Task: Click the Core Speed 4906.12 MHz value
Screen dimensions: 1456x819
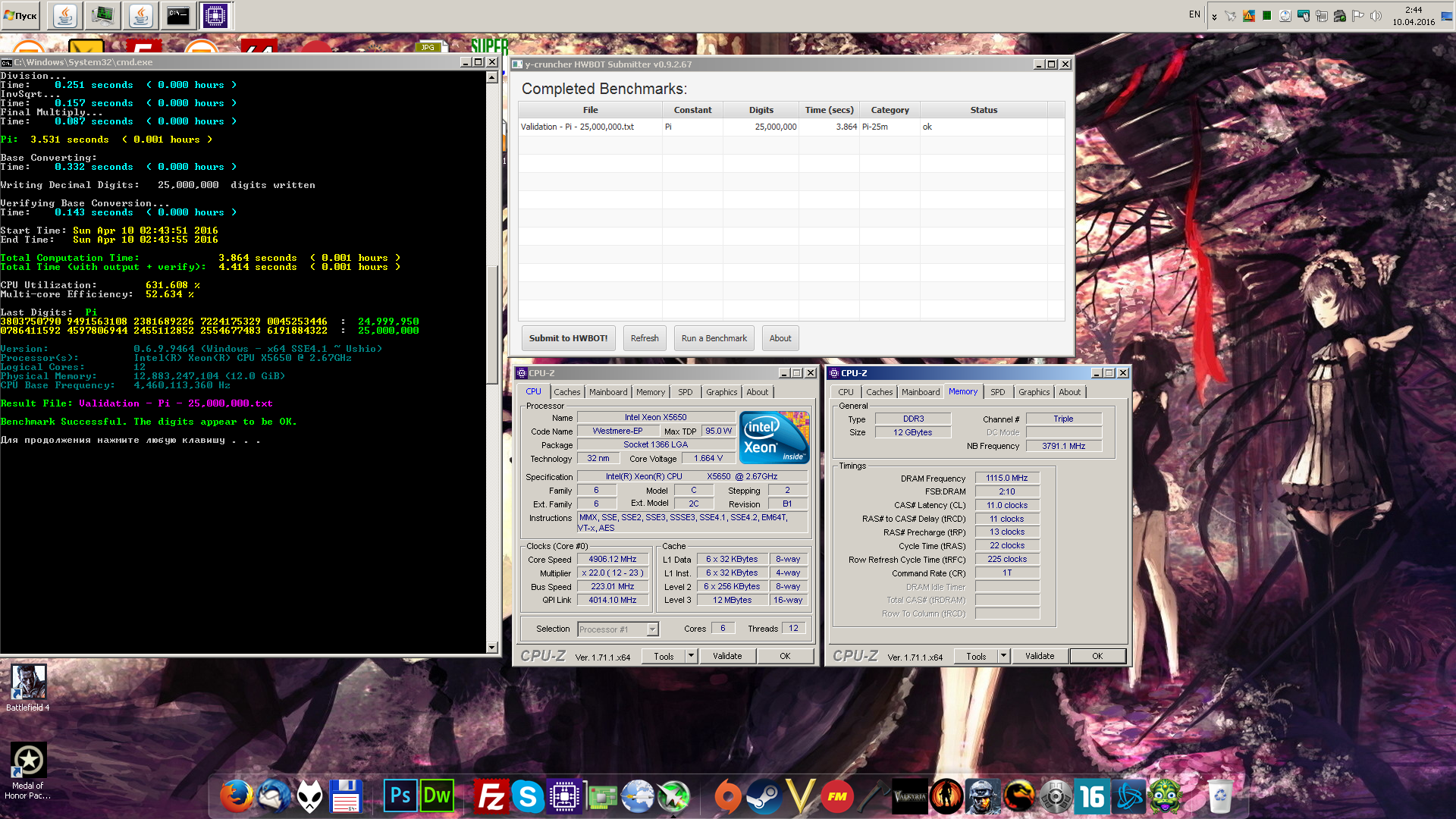Action: point(613,560)
